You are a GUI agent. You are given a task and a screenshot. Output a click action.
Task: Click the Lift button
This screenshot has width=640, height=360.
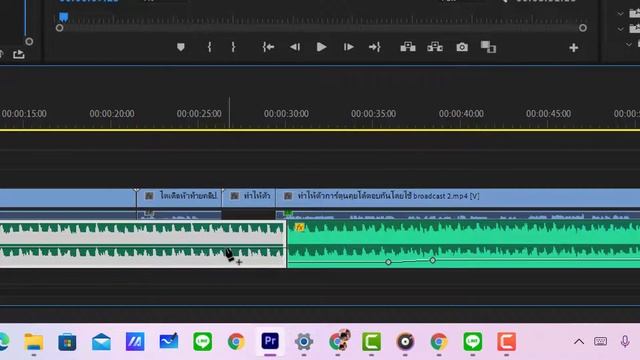pos(408,47)
